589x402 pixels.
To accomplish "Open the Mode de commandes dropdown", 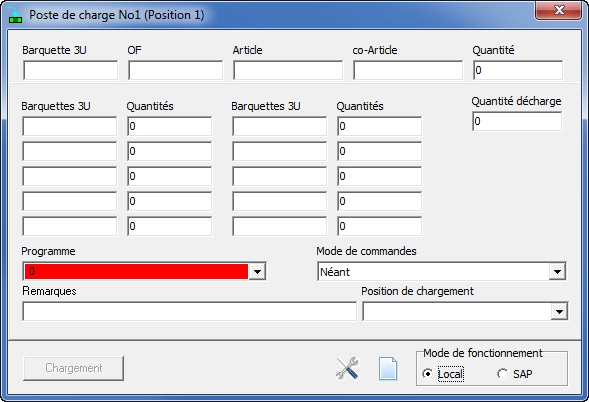I will pos(442,271).
